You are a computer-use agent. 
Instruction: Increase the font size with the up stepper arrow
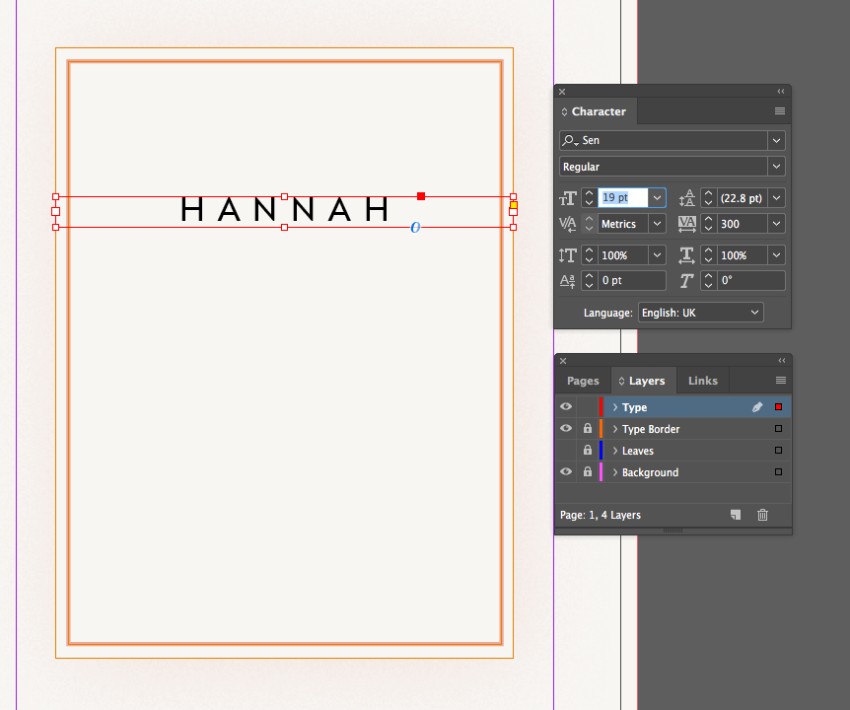tap(589, 193)
